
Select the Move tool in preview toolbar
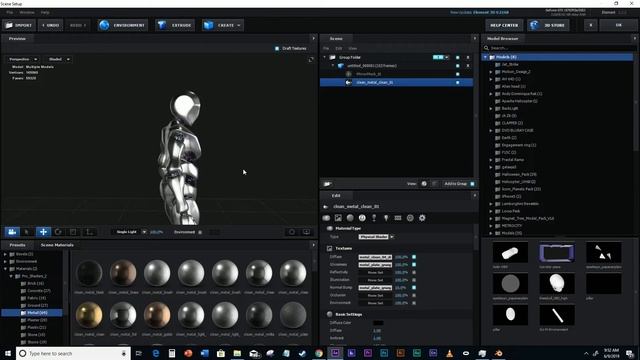tap(43, 232)
